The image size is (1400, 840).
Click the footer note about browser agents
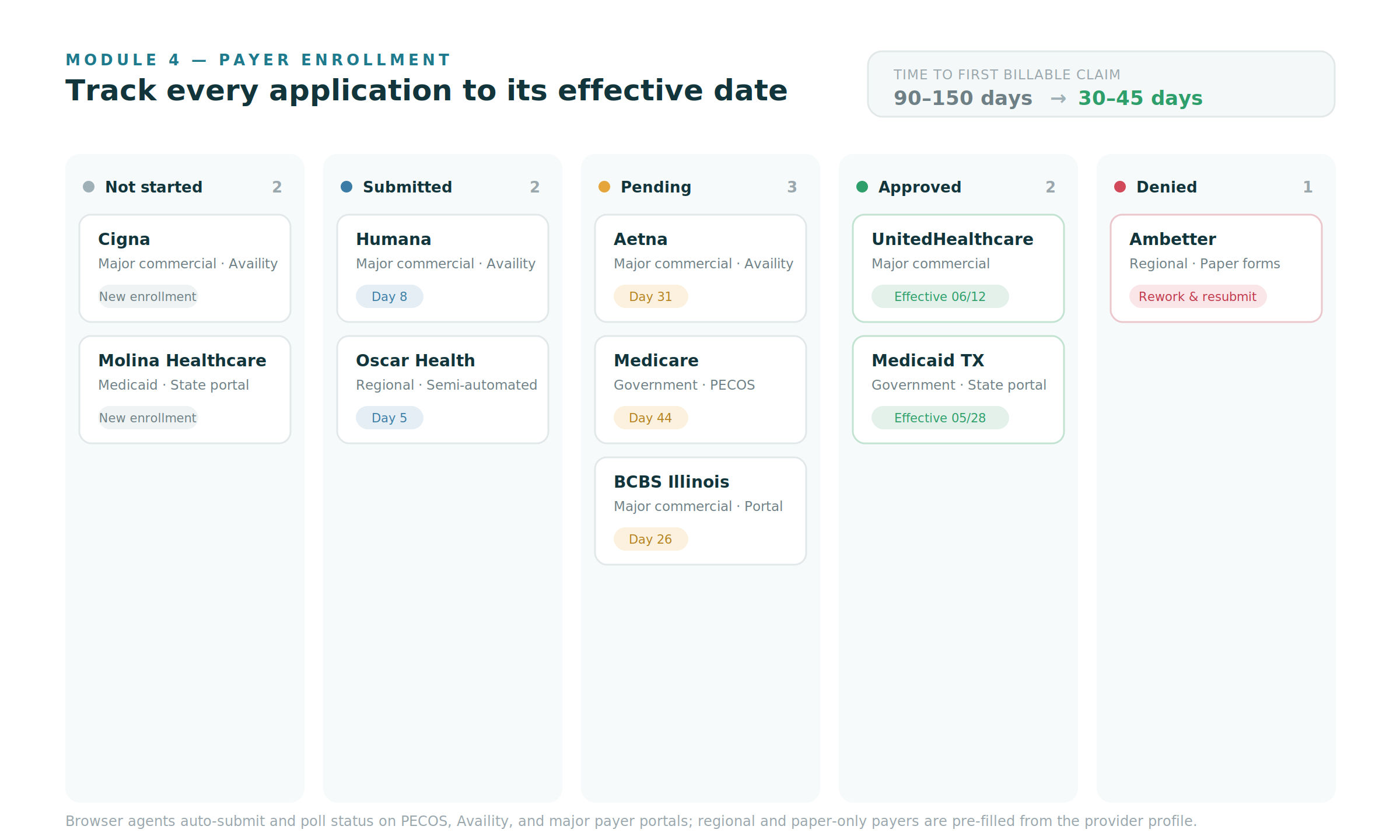coord(631,821)
